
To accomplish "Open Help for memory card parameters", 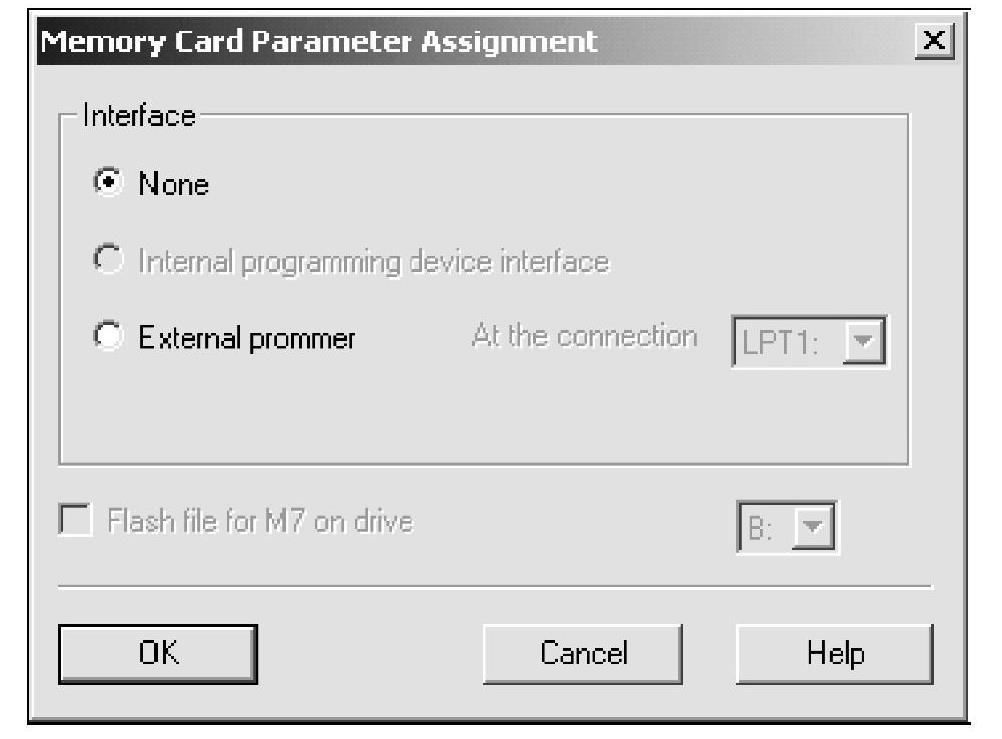I will (834, 653).
